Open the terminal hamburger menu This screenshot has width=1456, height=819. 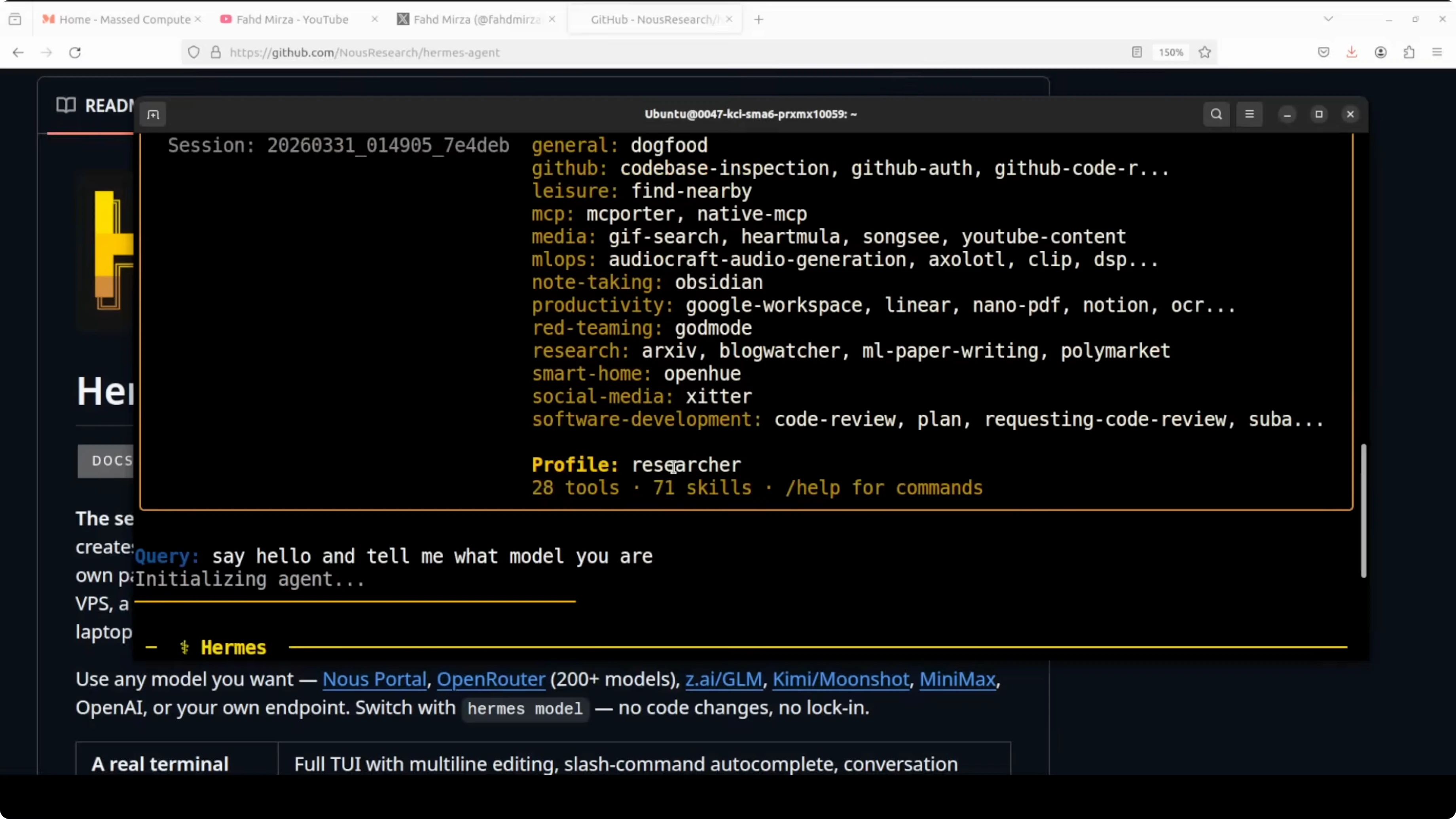click(1249, 114)
